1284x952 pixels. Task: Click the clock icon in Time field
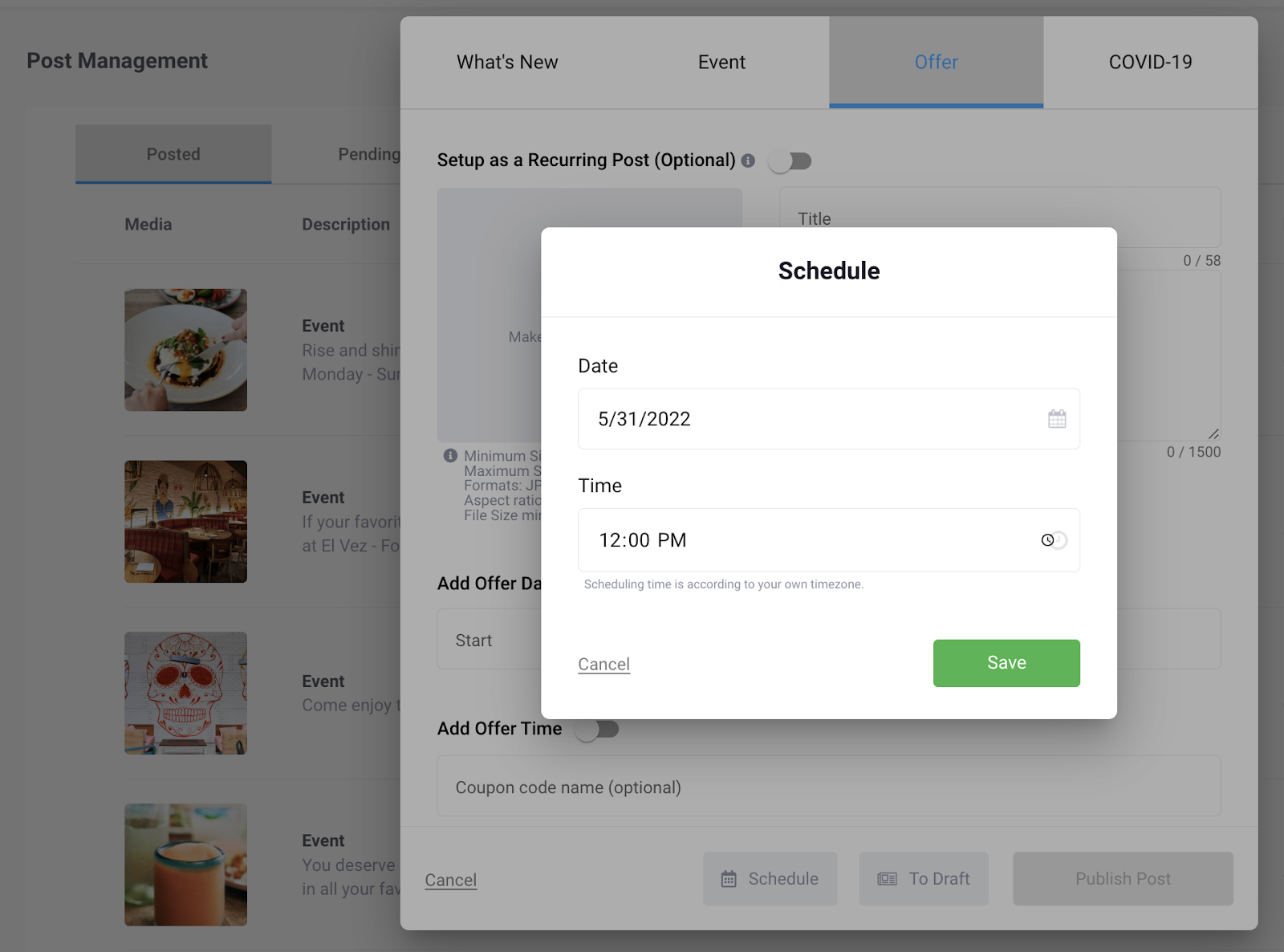click(1047, 540)
